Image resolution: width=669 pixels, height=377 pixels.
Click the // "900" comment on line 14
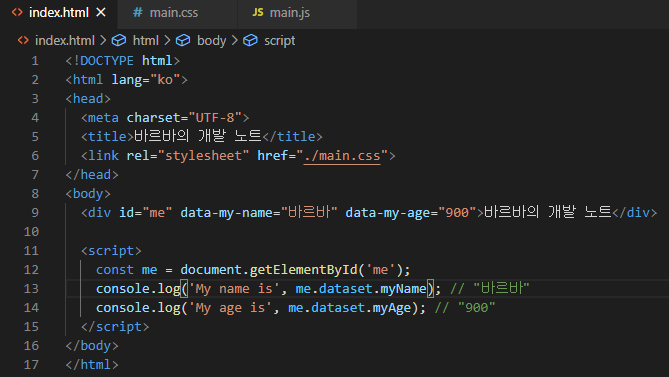coord(465,308)
